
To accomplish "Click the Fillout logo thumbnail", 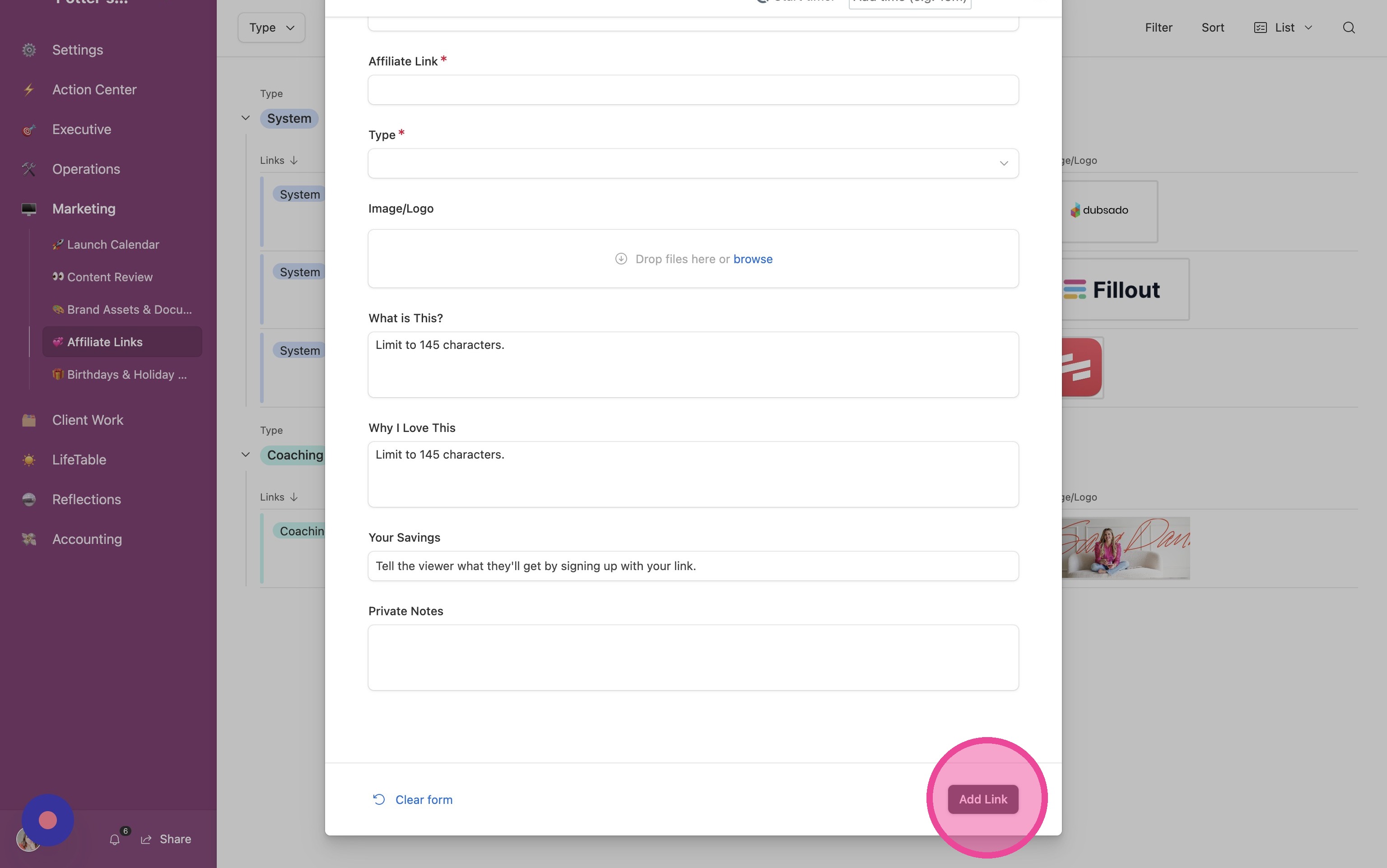I will click(1125, 289).
